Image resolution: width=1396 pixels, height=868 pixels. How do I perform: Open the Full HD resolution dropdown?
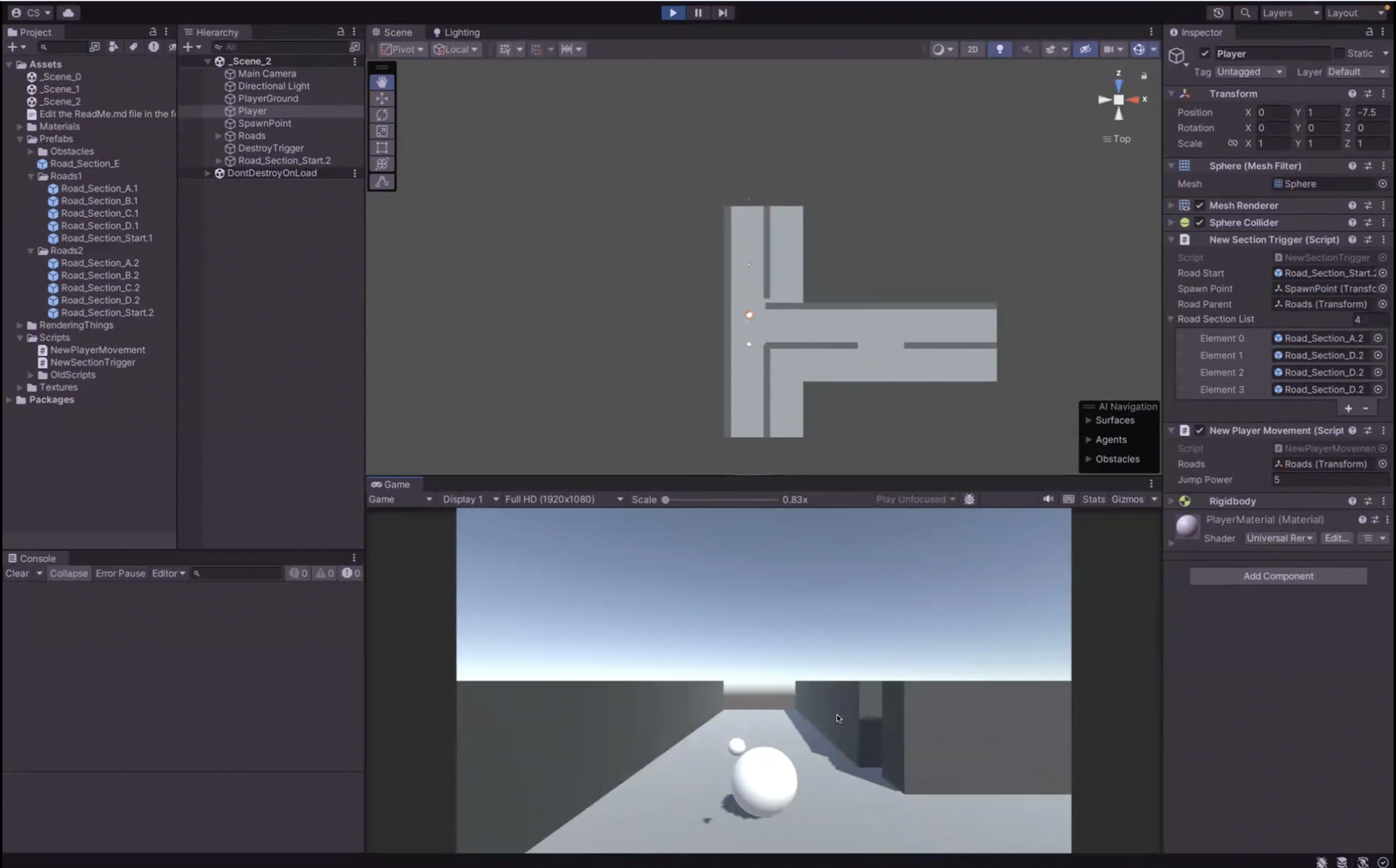563,499
